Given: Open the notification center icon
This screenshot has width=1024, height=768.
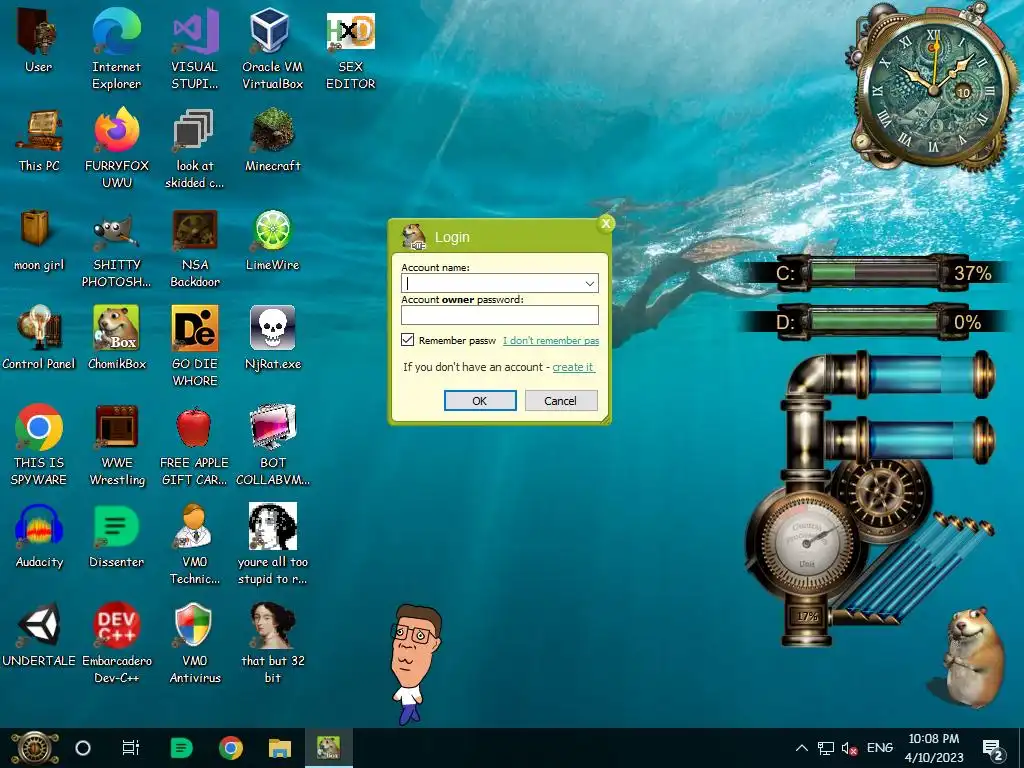Looking at the screenshot, I should pyautogui.click(x=993, y=749).
